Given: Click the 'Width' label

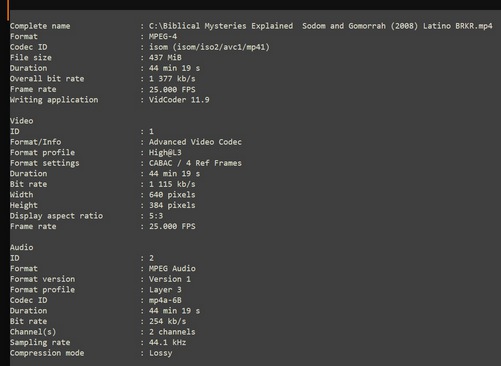Looking at the screenshot, I should (22, 195).
